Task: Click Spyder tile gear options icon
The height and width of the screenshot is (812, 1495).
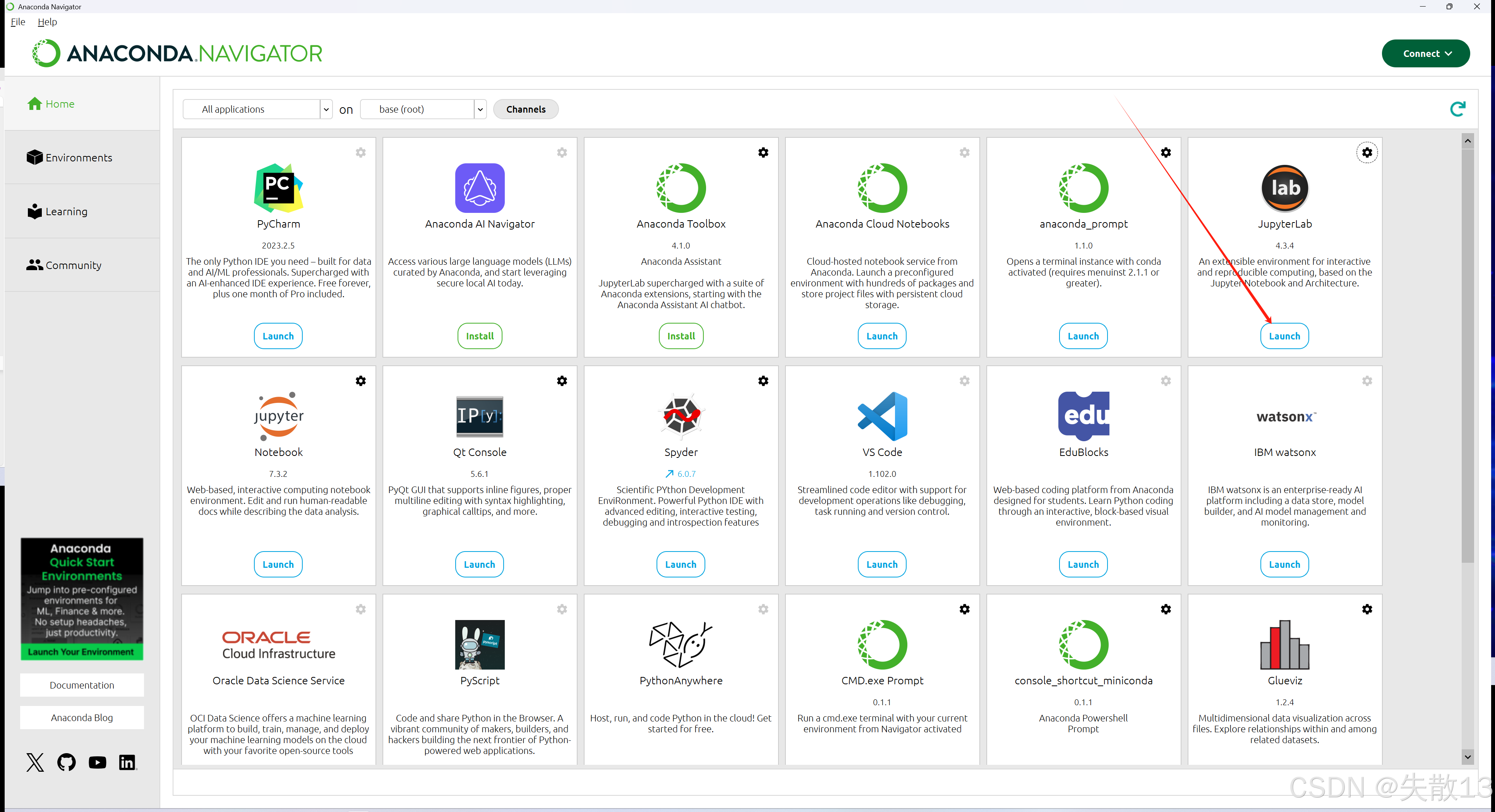Action: click(763, 381)
